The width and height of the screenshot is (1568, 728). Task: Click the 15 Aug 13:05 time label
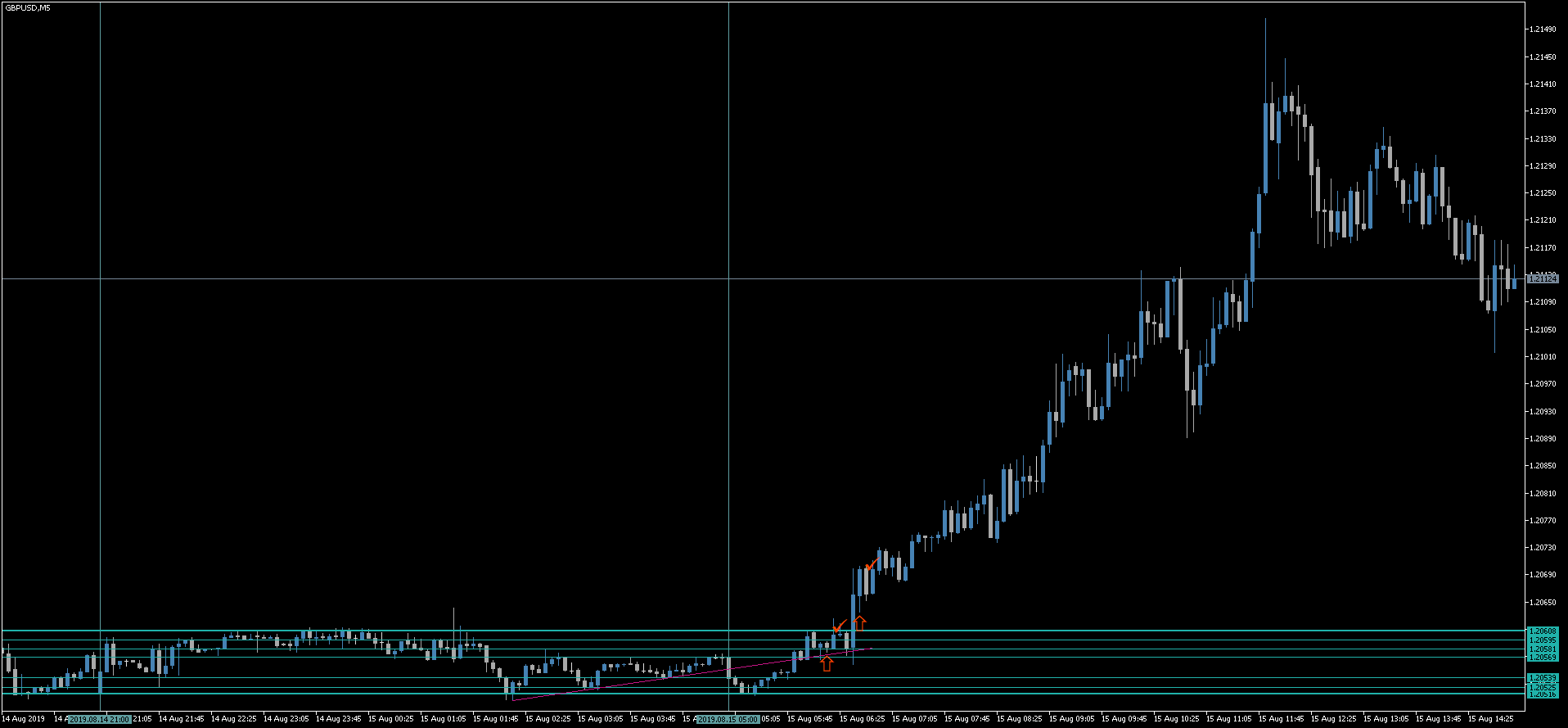tap(1386, 719)
